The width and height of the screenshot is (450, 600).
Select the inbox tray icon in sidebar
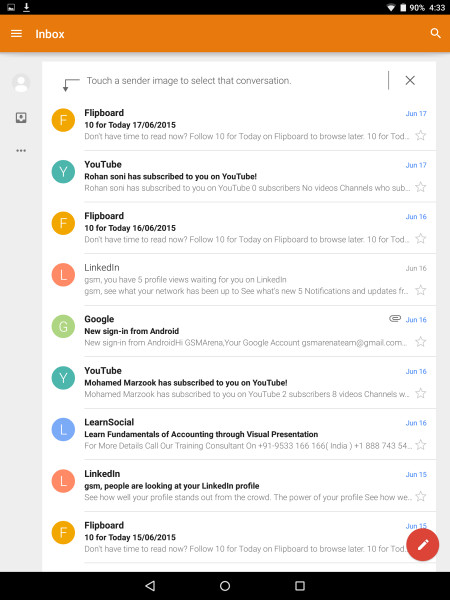[21, 117]
